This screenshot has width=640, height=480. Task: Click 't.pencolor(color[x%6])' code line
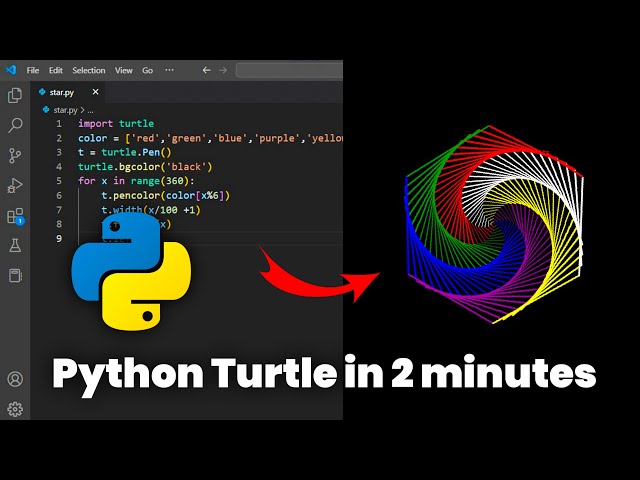[x=166, y=196]
